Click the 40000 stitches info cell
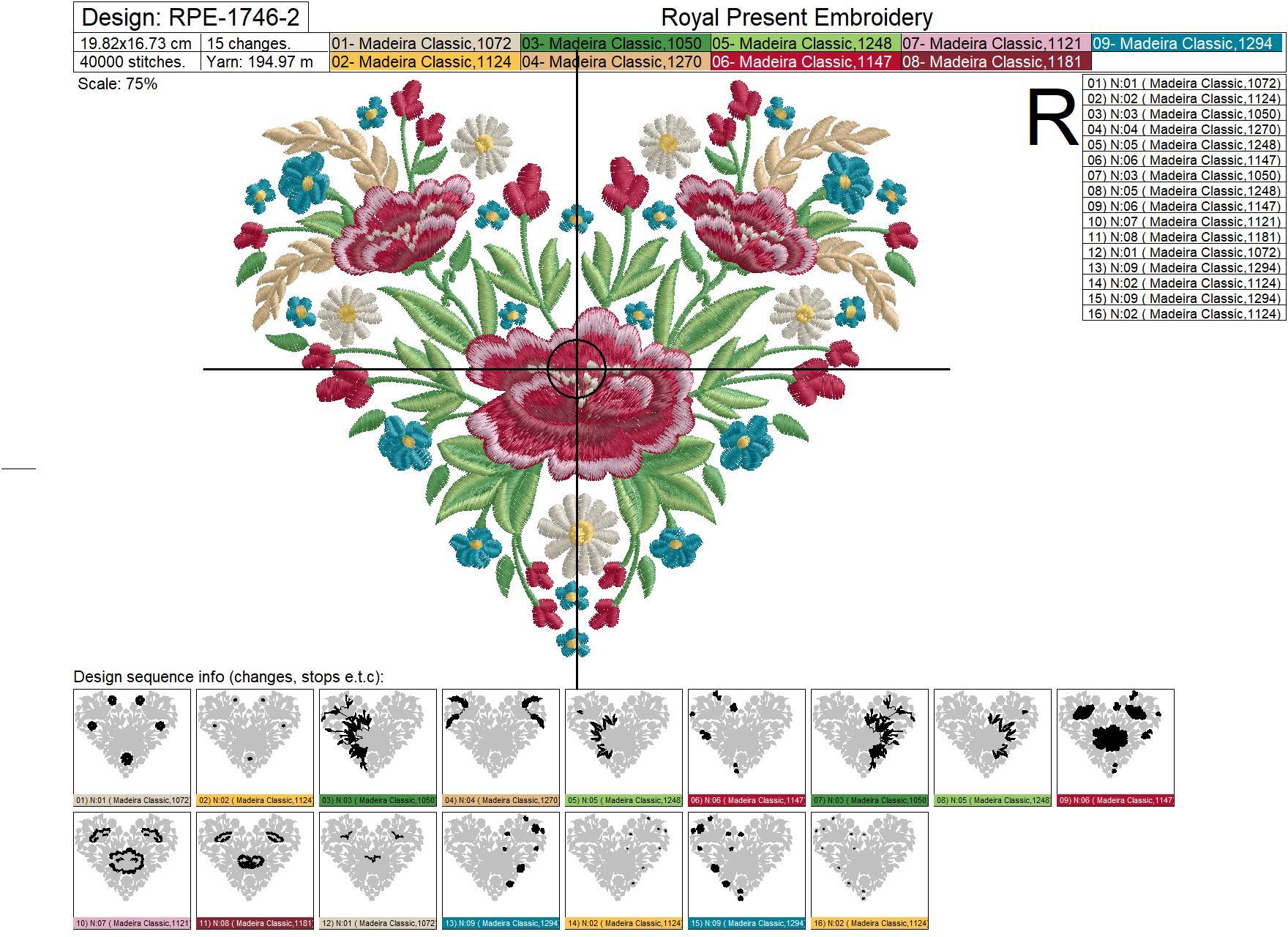The width and height of the screenshot is (1288, 937). (x=137, y=61)
